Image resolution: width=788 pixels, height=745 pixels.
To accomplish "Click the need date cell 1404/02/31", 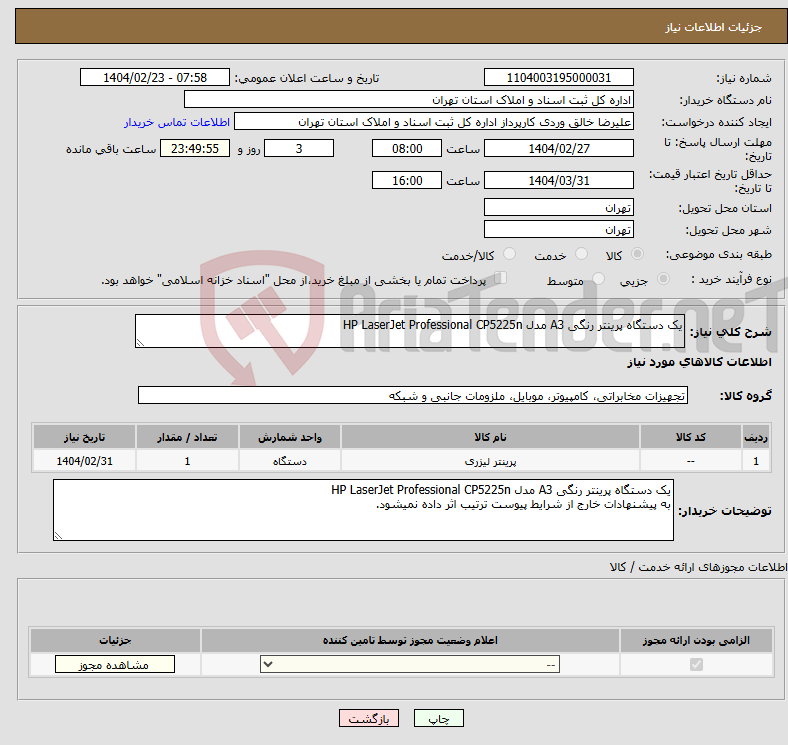I will 84,461.
